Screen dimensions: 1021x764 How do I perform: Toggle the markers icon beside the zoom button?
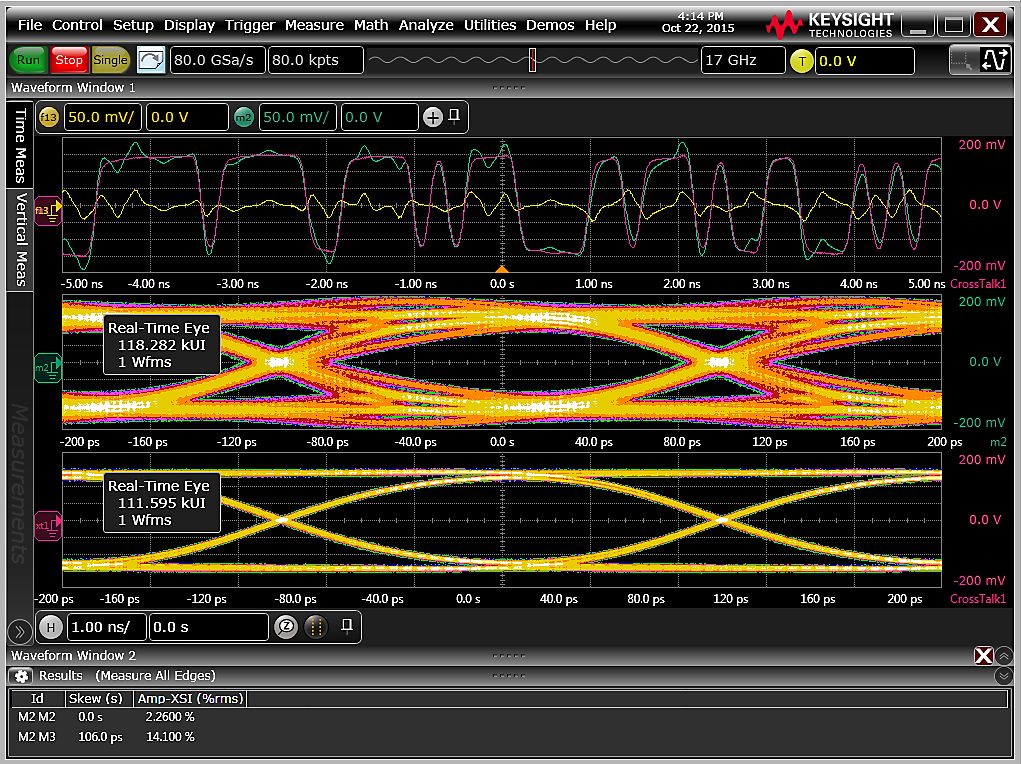(315, 627)
